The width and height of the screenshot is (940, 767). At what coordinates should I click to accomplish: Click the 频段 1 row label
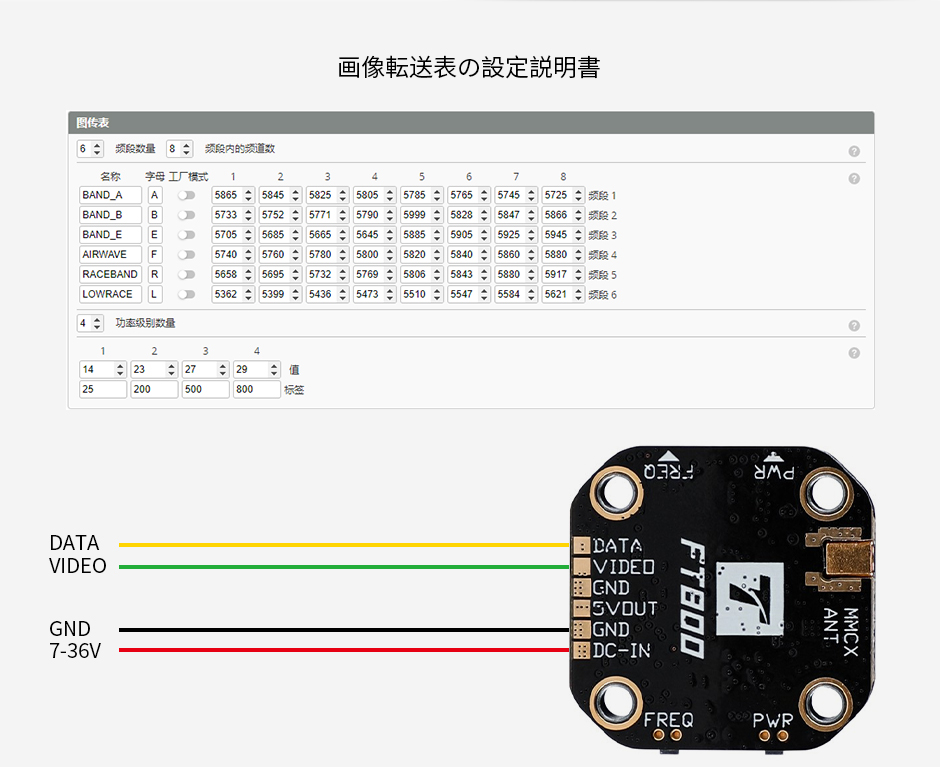click(x=602, y=196)
